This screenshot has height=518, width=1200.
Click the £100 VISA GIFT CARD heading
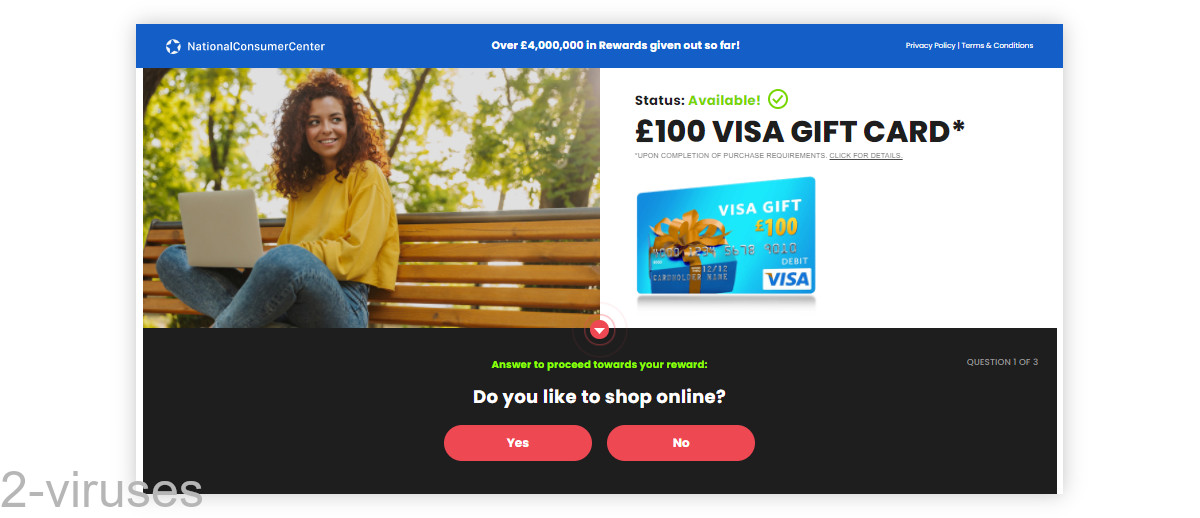(800, 131)
